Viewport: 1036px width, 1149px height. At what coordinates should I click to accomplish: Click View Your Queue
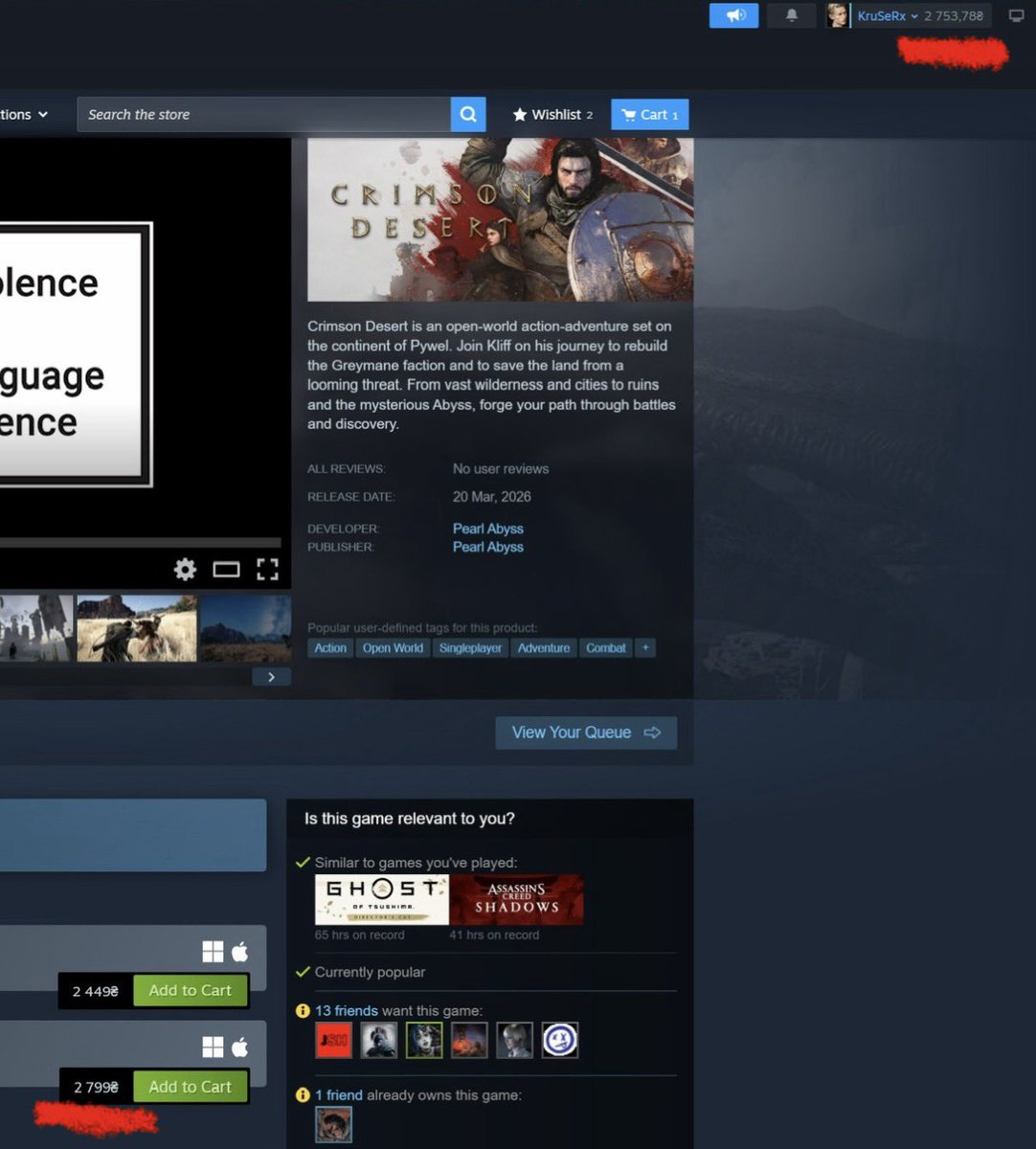(x=586, y=732)
